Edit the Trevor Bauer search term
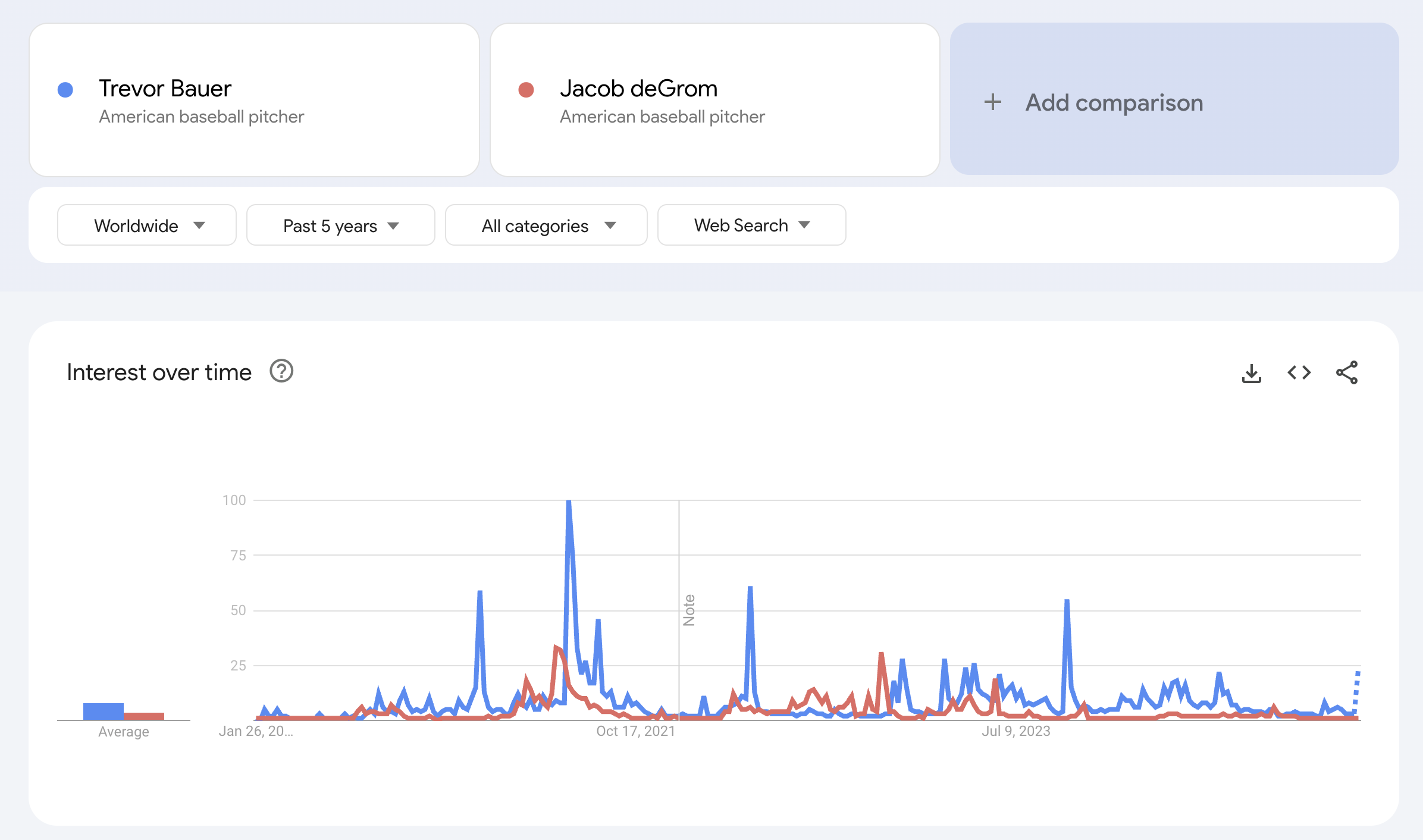 [x=165, y=89]
